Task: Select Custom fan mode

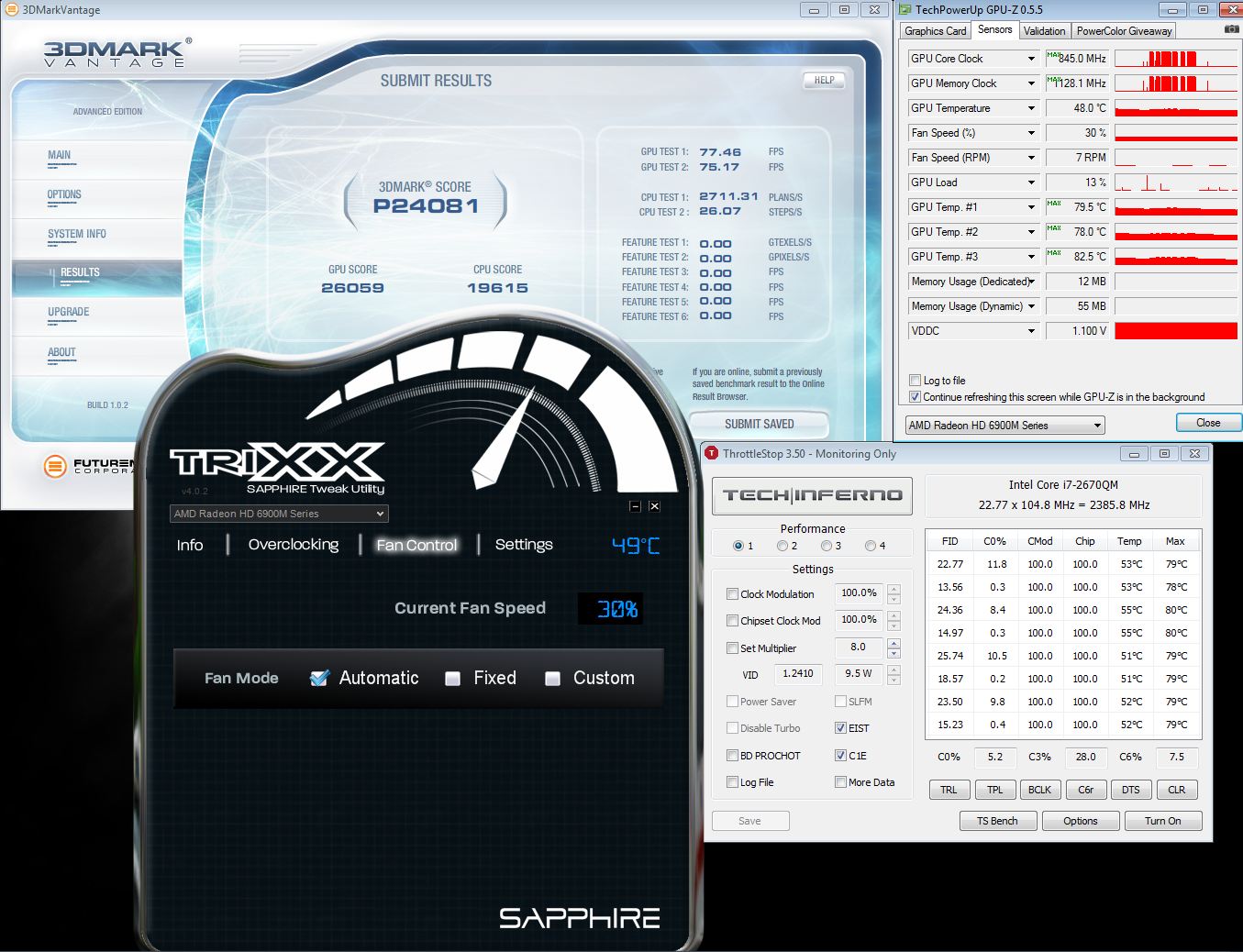Action: tap(552, 679)
